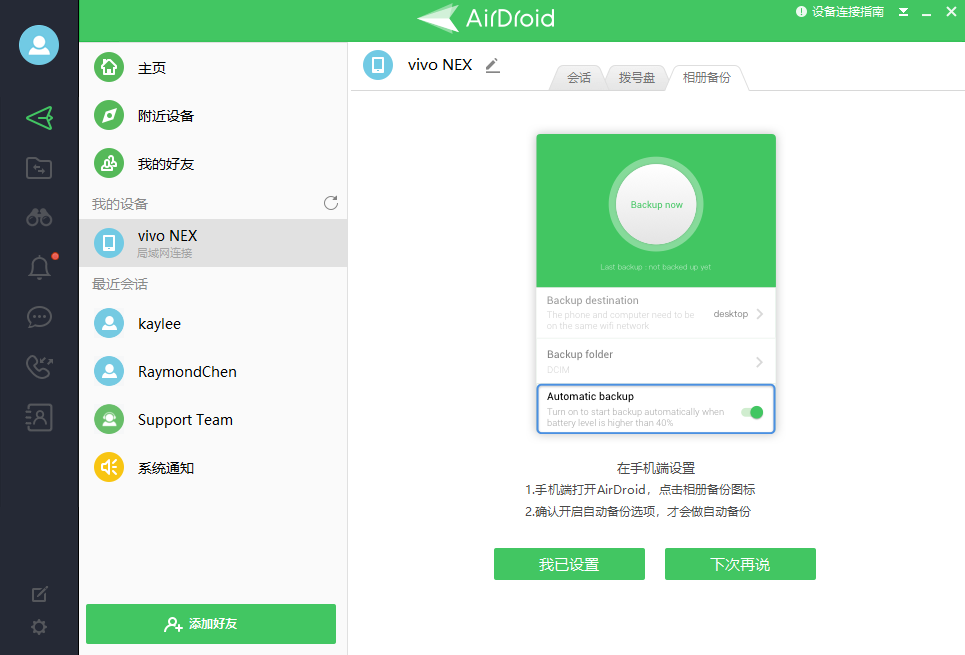
Task: Open the binoculars remote view icon
Action: point(39,217)
